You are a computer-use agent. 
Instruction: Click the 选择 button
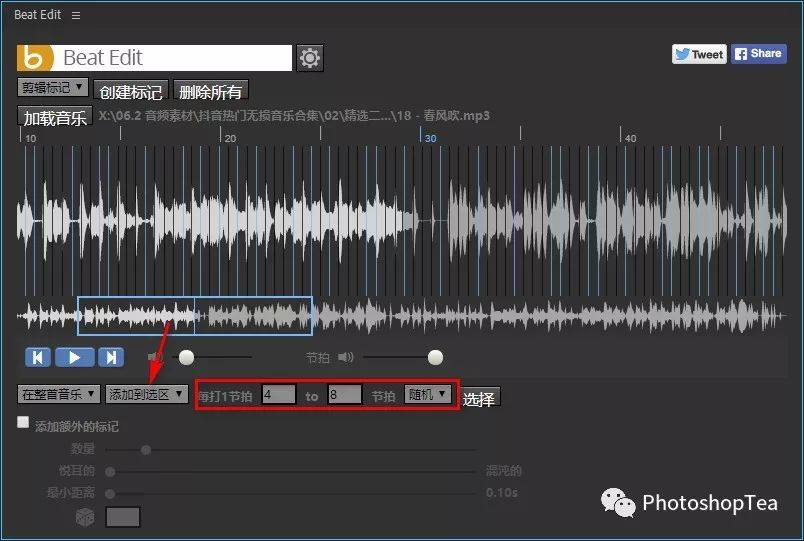(x=479, y=398)
